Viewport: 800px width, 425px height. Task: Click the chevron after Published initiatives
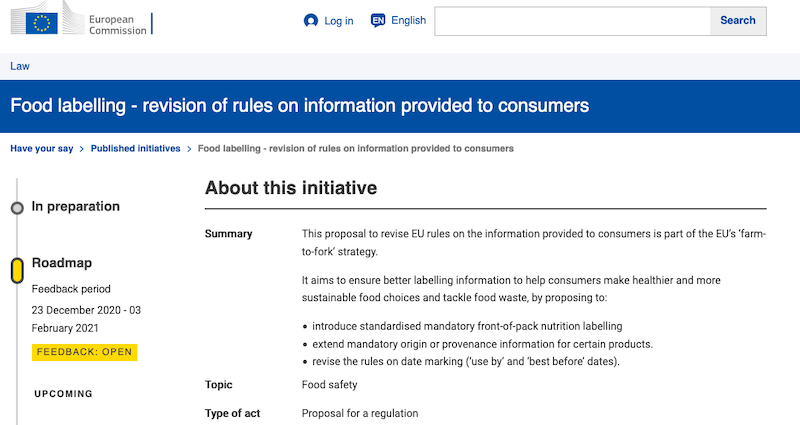189,149
